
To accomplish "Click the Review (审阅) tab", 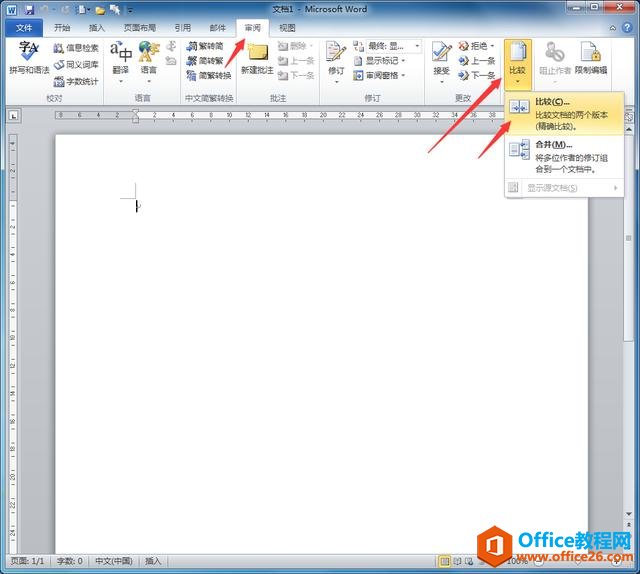I will tap(253, 28).
